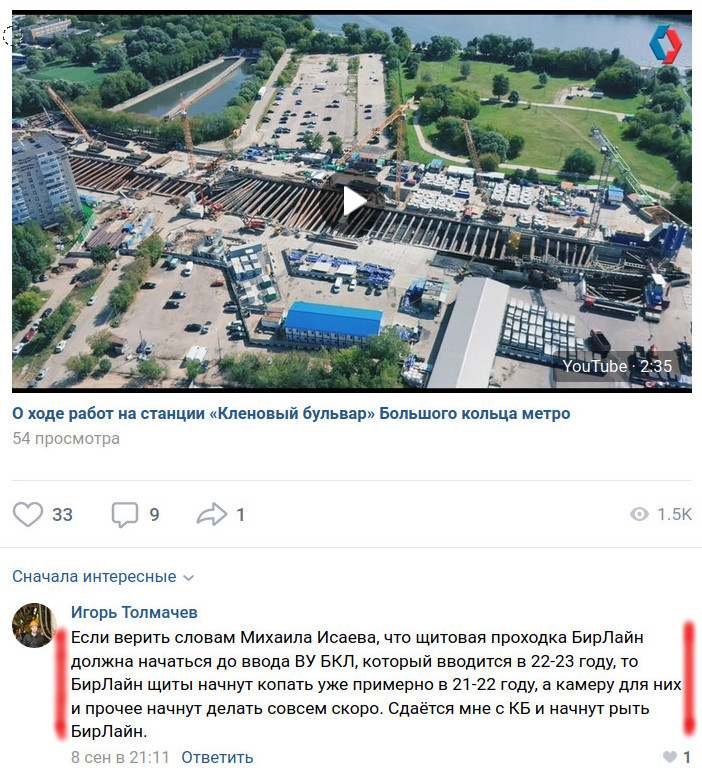Click the 54 просмотра view count text
Screen dimensions: 702x771
click(66, 438)
